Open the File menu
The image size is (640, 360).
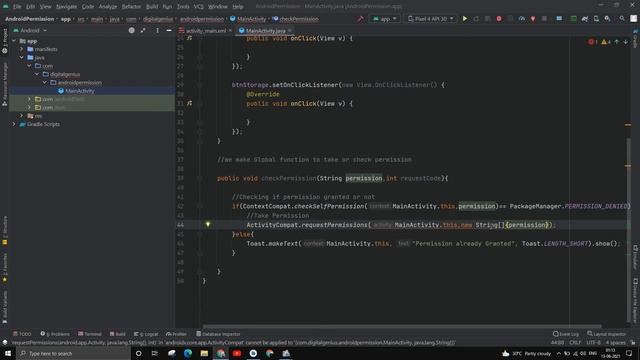tap(17, 7)
